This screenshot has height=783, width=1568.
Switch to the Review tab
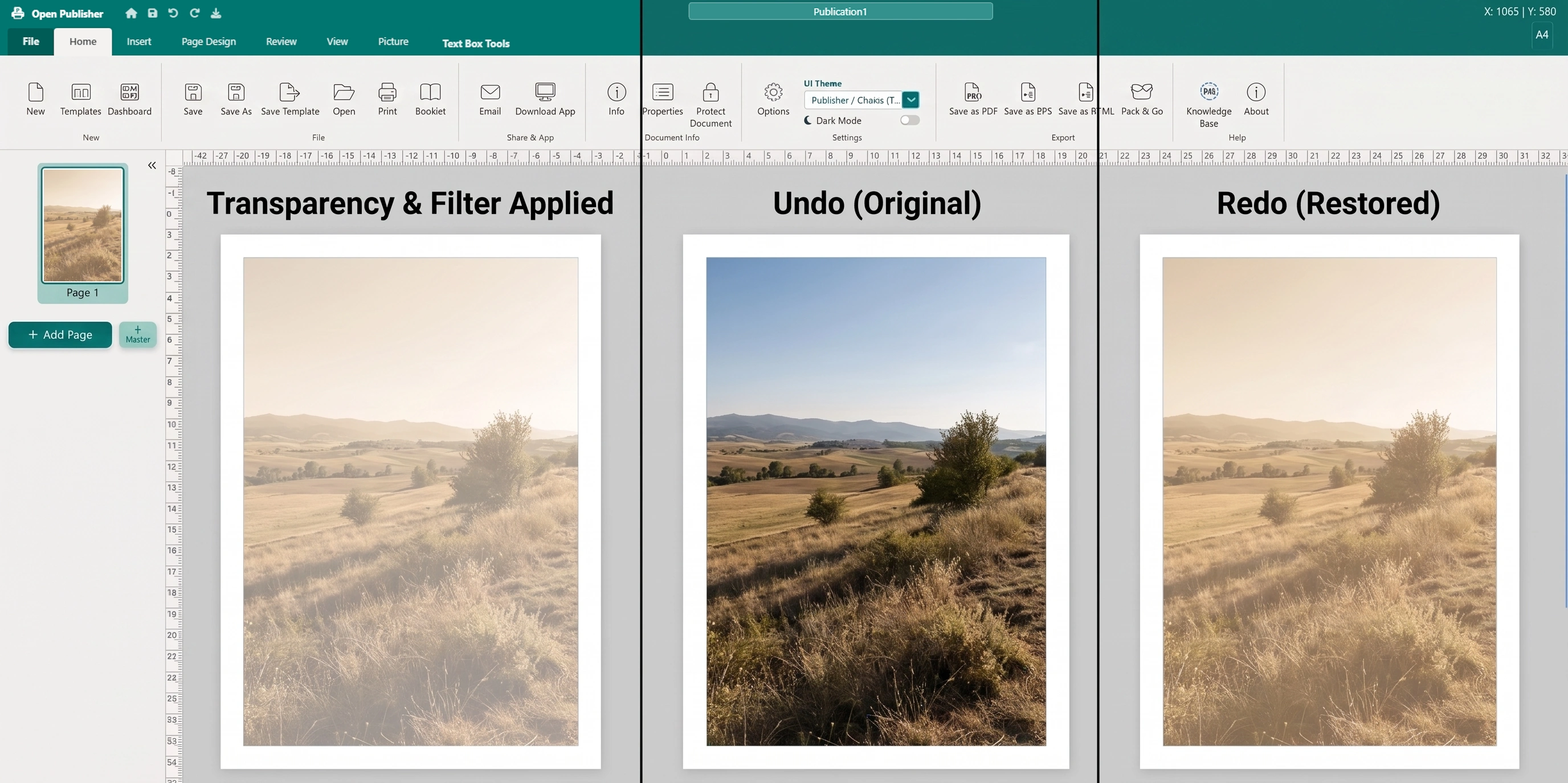tap(281, 42)
